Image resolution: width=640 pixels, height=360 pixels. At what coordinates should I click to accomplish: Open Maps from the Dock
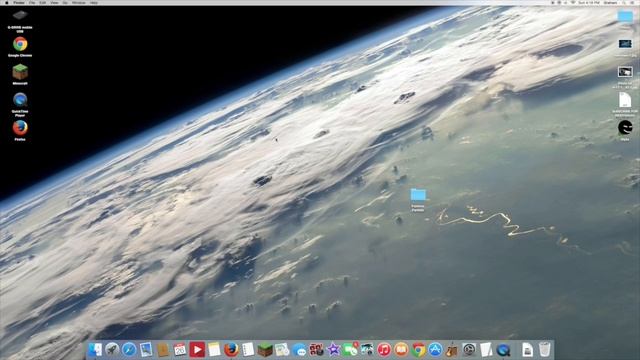click(282, 350)
